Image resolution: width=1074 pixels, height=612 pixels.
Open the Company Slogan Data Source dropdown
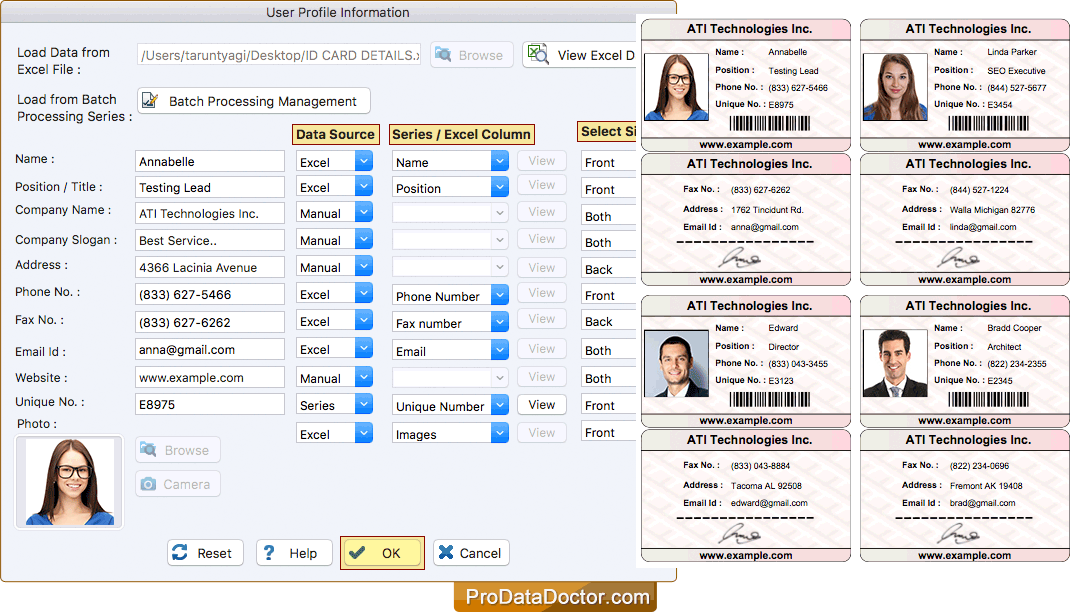point(334,240)
